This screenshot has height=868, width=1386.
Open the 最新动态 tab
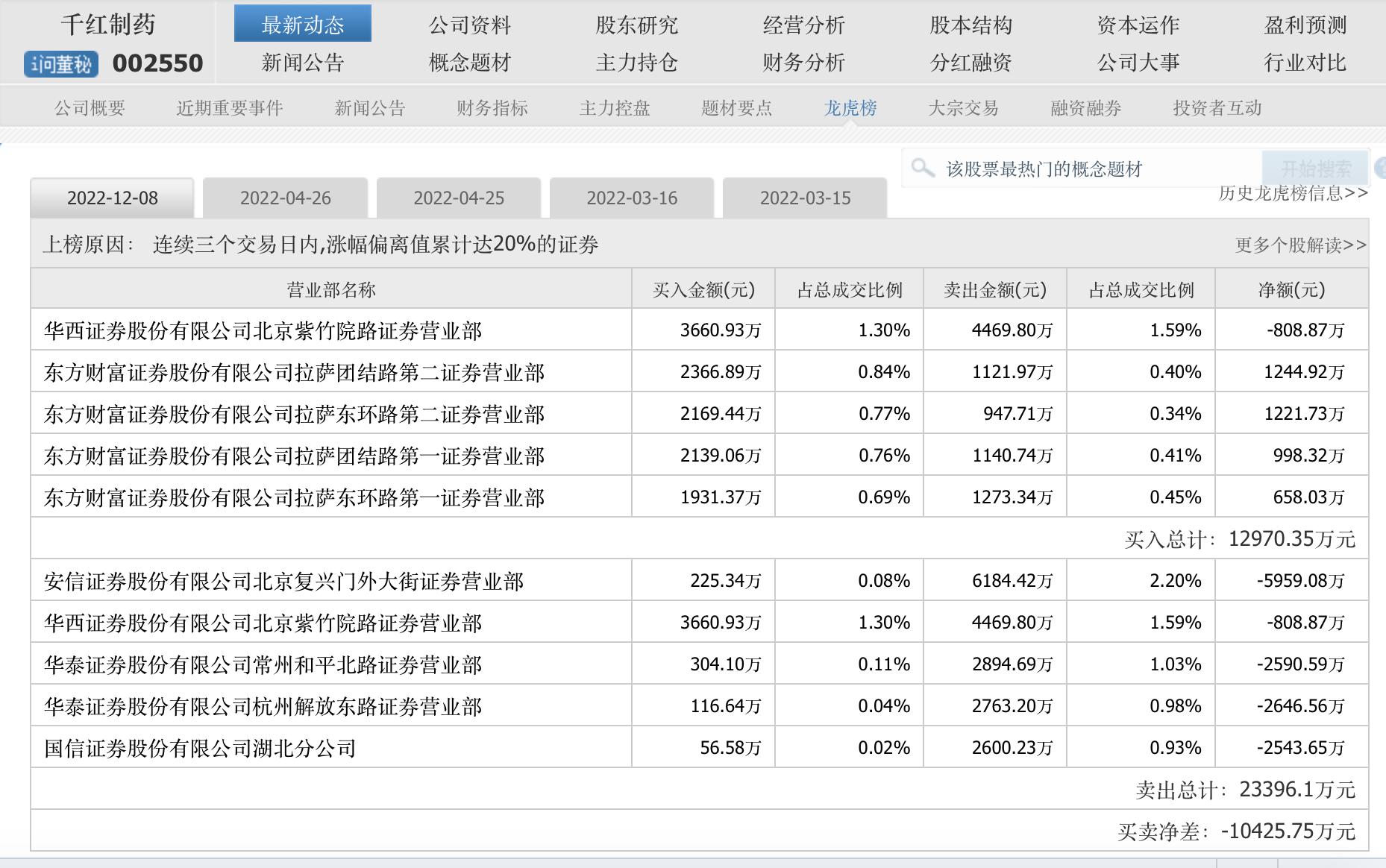point(303,24)
